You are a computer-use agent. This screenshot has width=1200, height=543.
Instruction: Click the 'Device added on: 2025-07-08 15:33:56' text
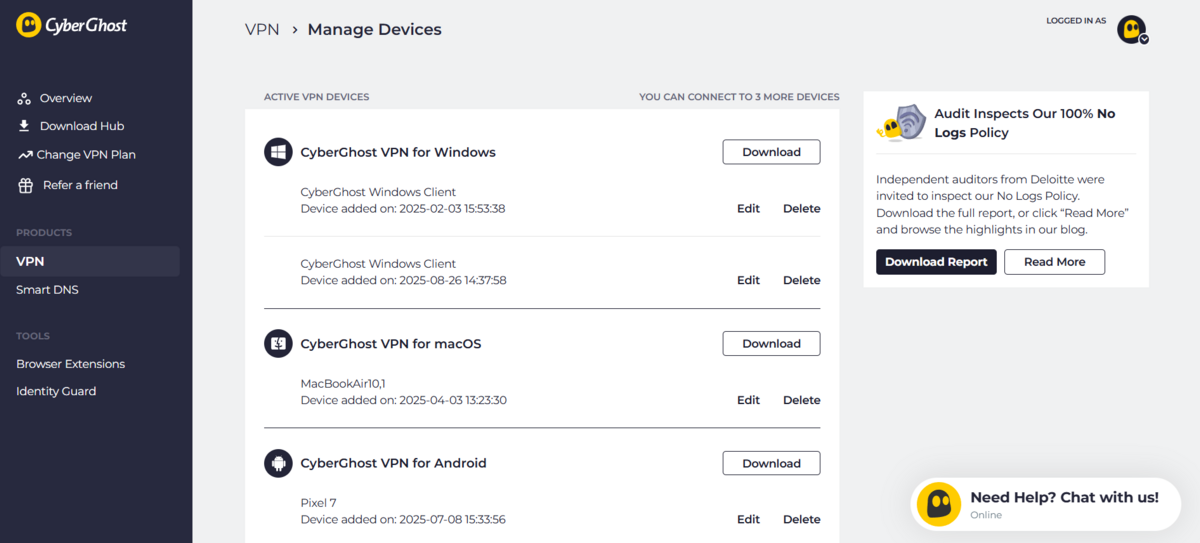403,520
